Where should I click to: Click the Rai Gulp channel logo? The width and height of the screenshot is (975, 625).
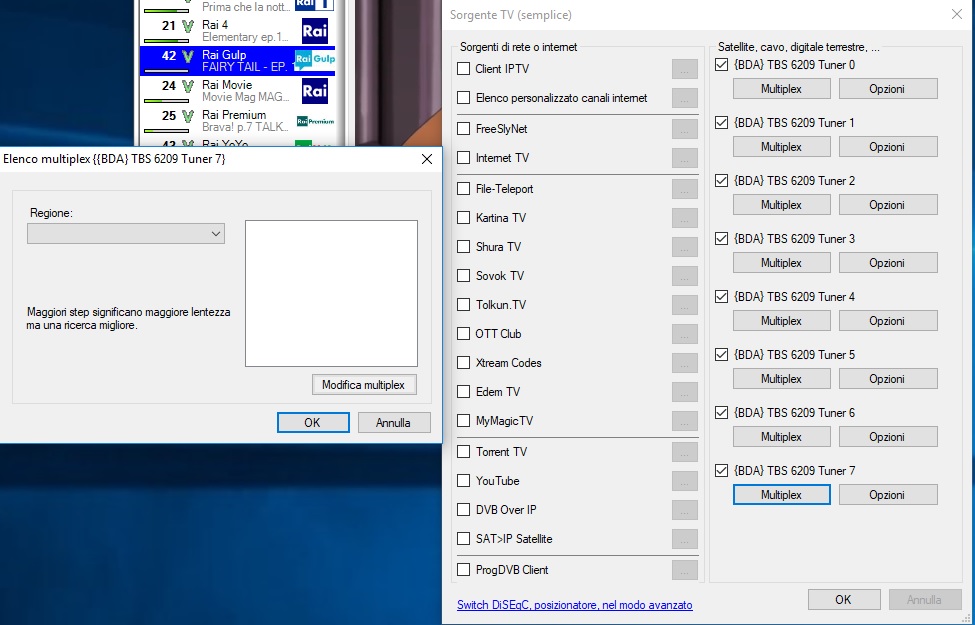315,60
